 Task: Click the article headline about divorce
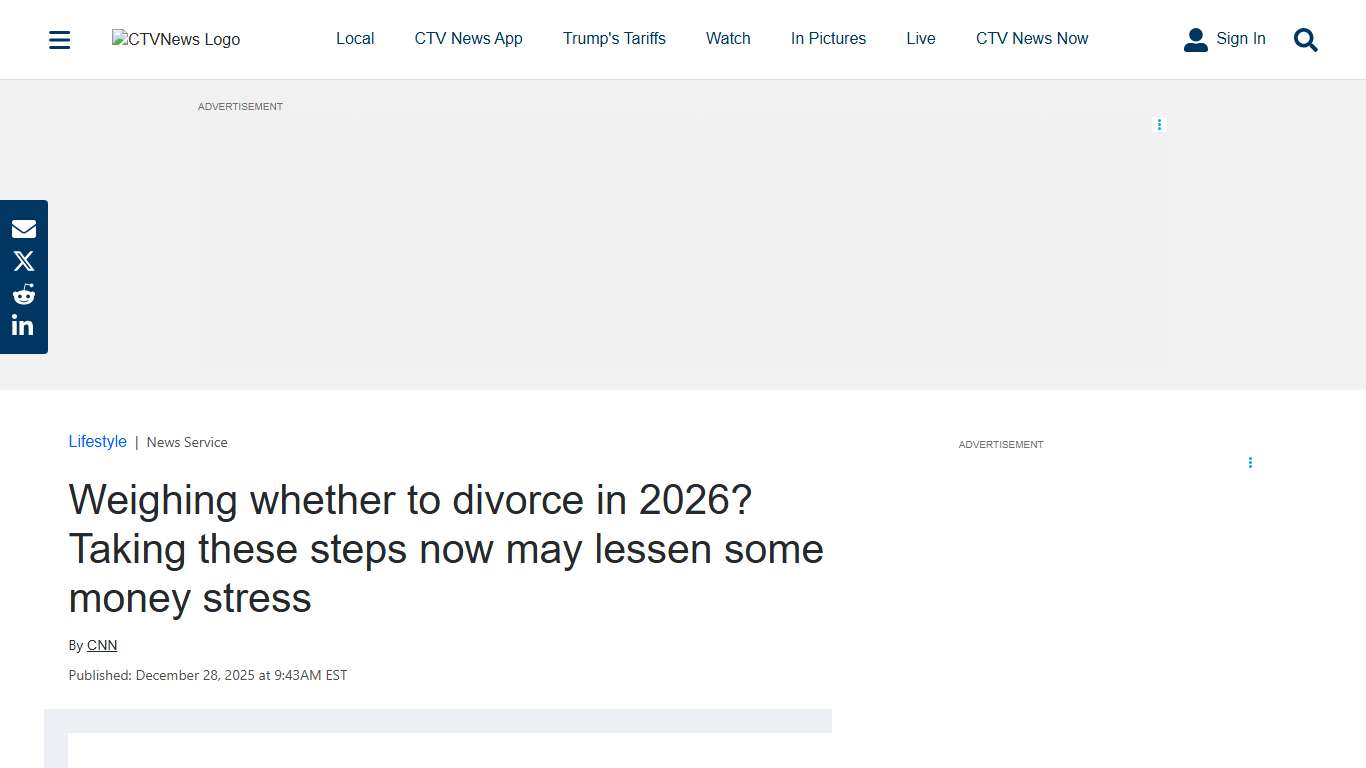coord(446,549)
